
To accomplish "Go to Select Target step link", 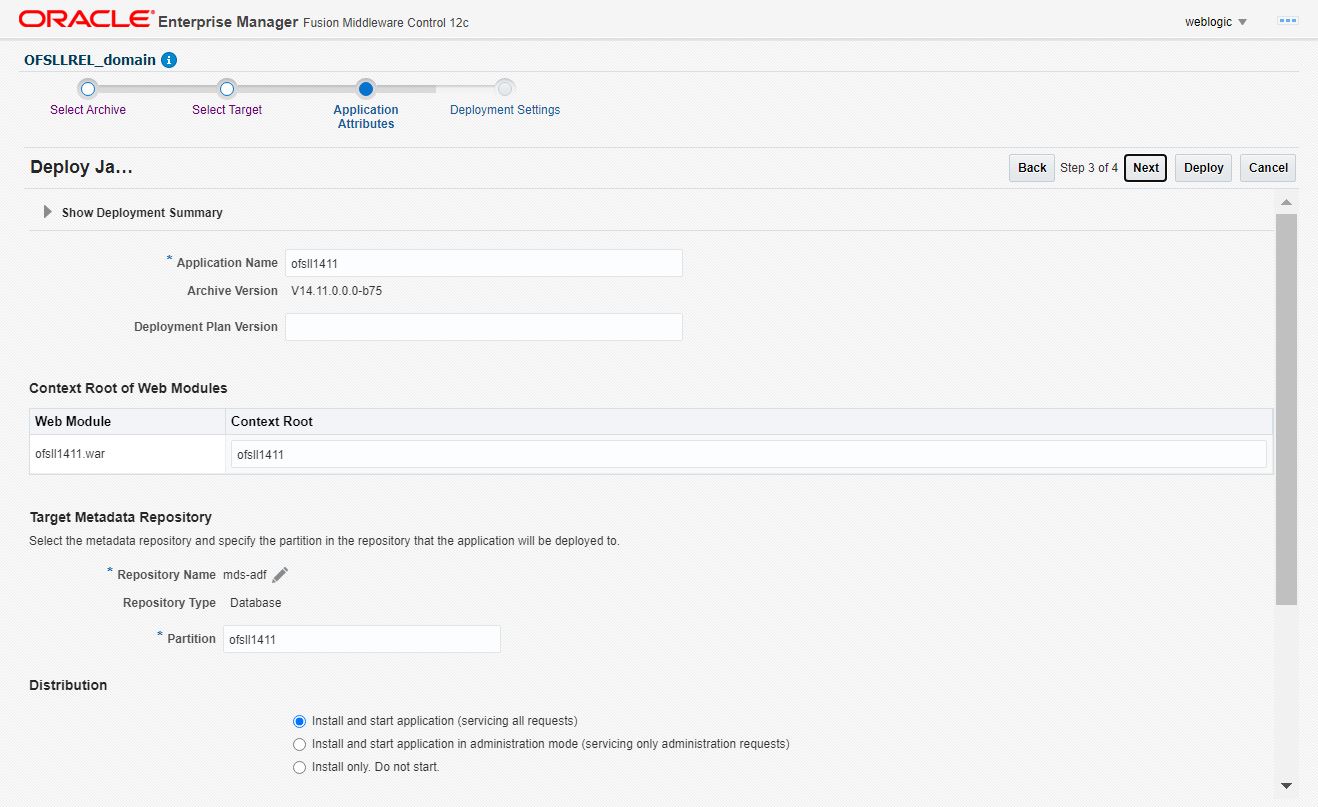I will click(227, 110).
